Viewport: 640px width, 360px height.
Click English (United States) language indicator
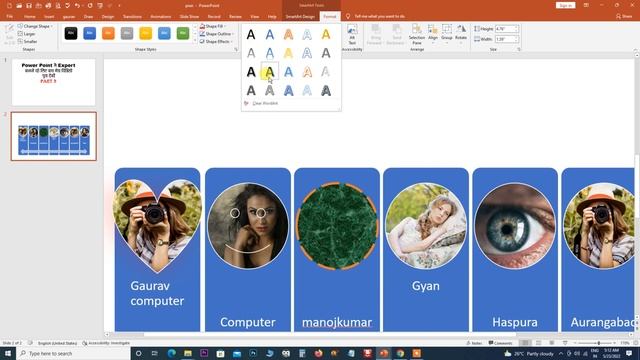click(57, 343)
